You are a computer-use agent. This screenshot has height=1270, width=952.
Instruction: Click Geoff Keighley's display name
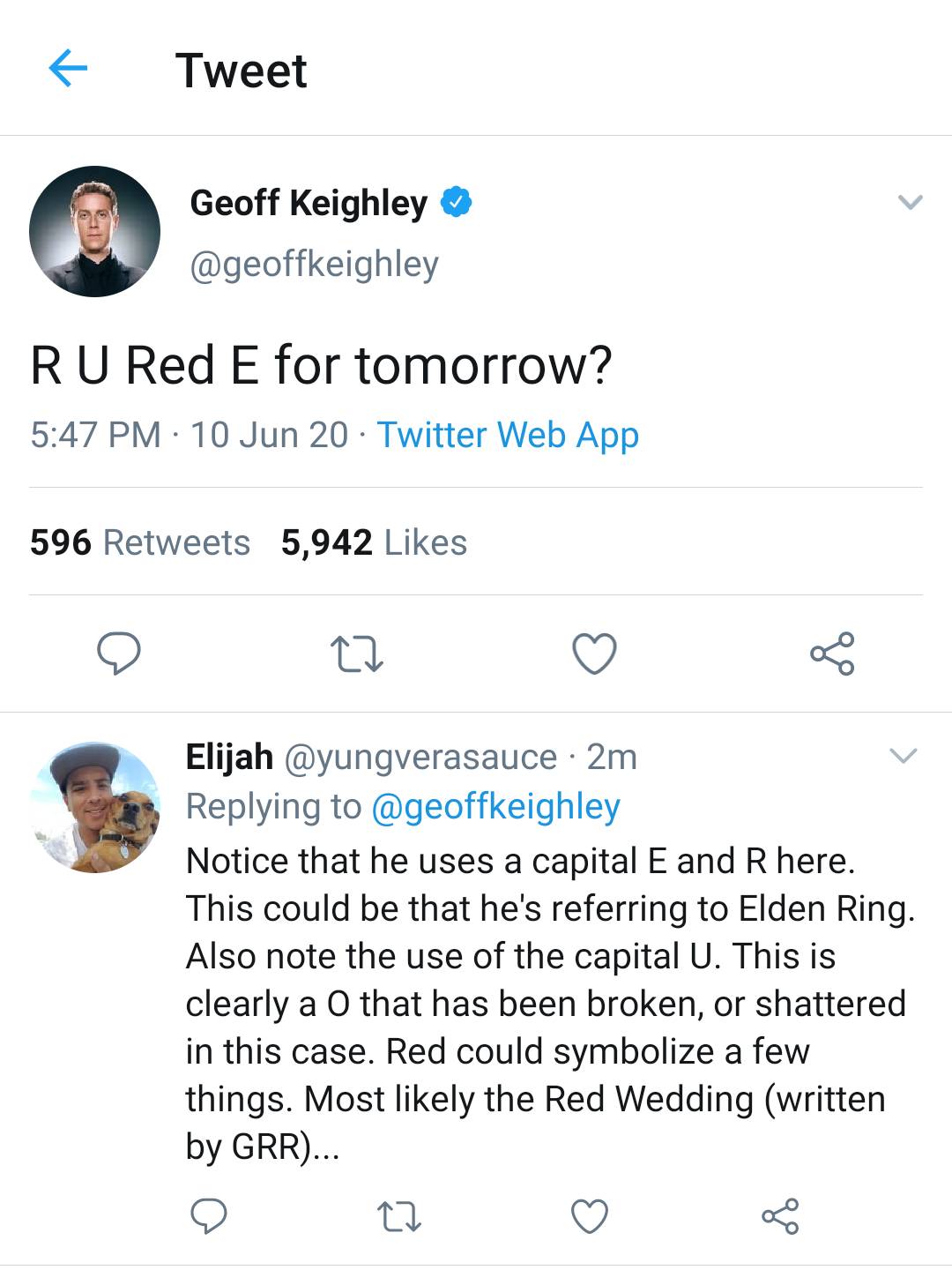click(x=309, y=203)
